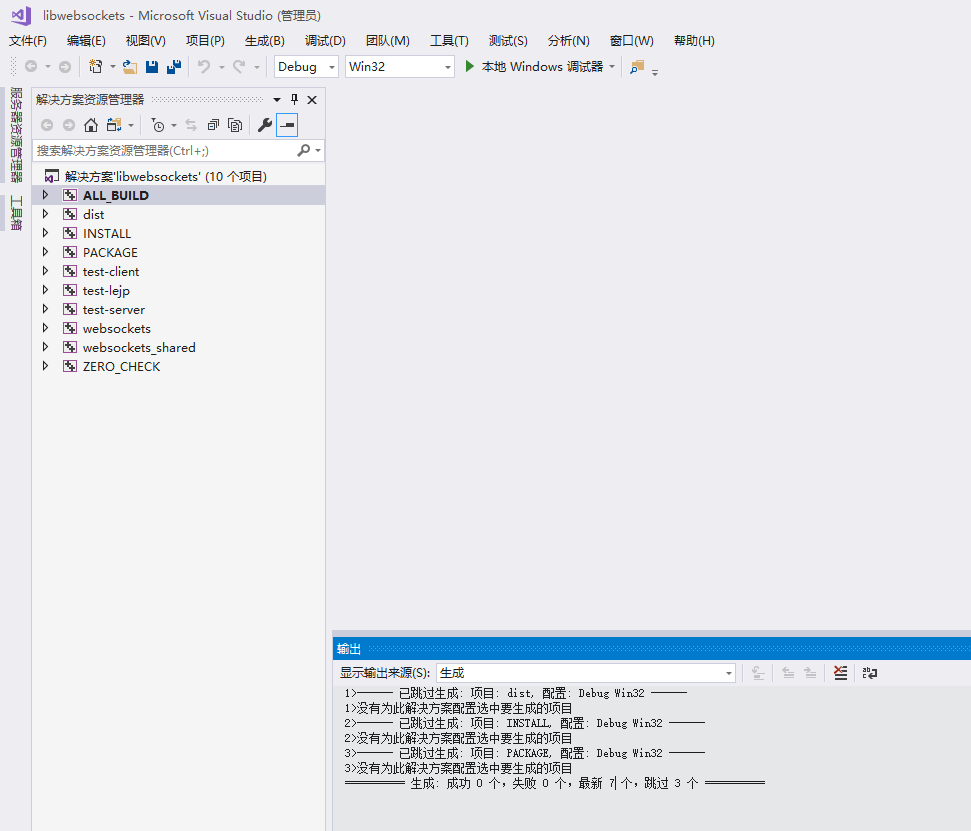Select the PACKAGE project row
Screen dimensions: 971x831
tap(178, 252)
